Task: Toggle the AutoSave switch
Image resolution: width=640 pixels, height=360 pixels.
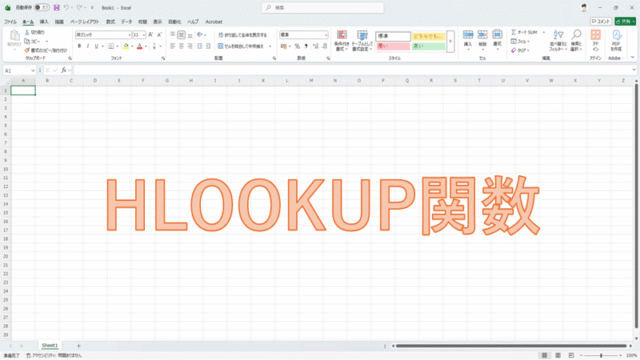Action: [41, 7]
